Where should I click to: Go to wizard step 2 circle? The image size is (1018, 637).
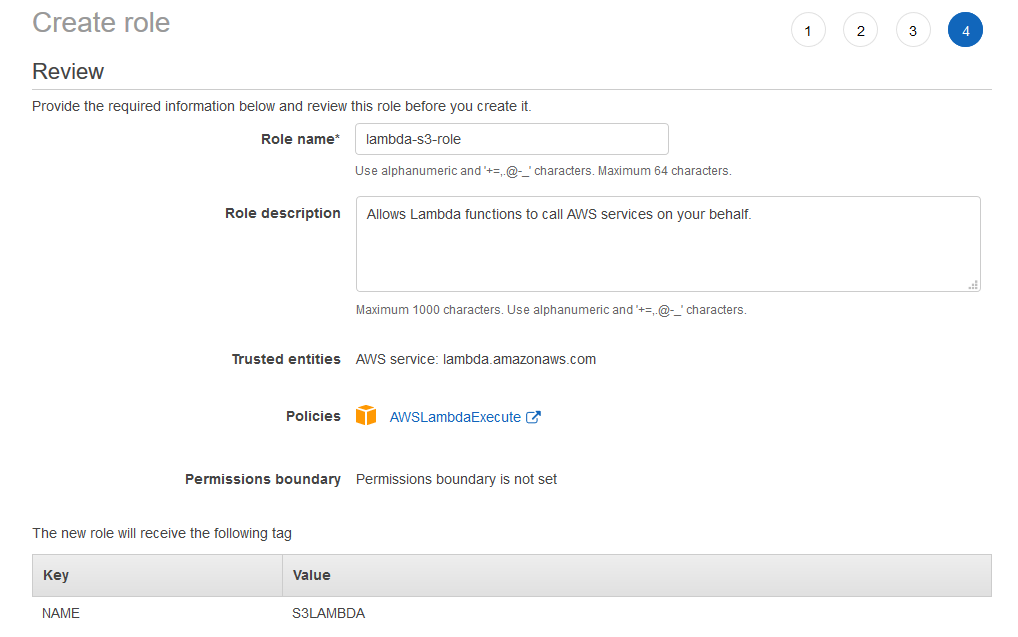860,30
